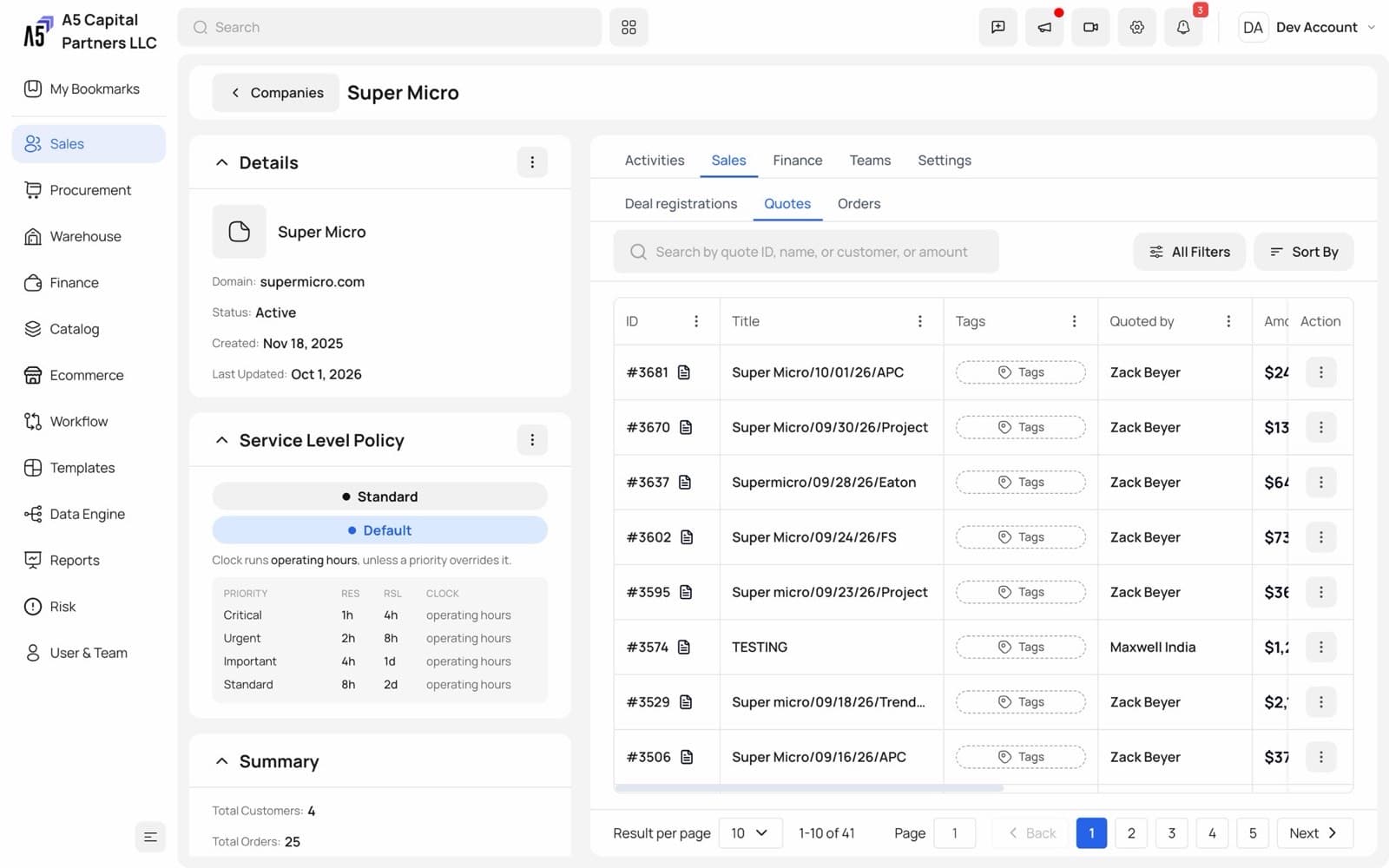This screenshot has height=868, width=1389.
Task: Open All Filters panel
Action: (1188, 252)
